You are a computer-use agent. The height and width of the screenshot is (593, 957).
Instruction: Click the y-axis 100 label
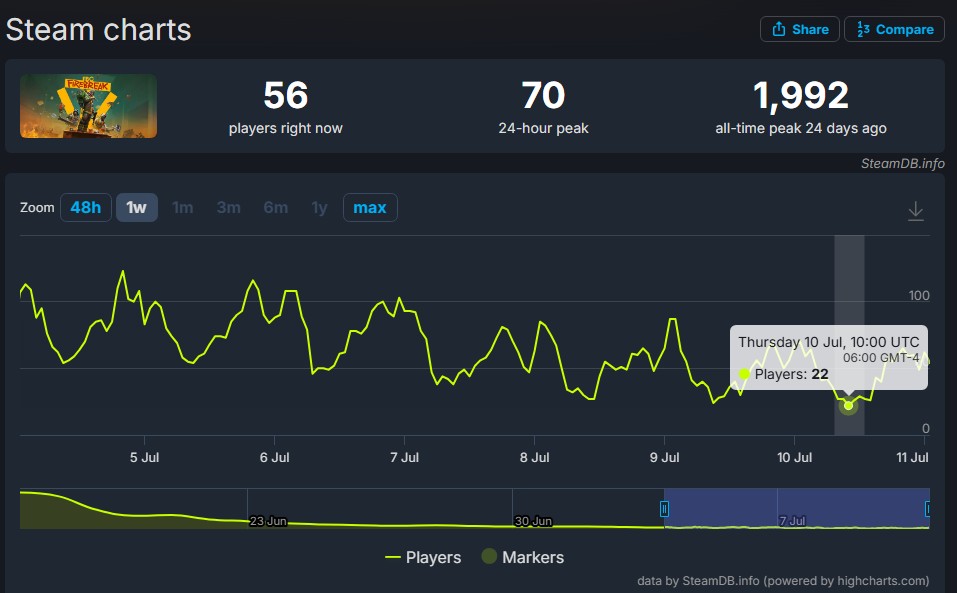[x=919, y=295]
